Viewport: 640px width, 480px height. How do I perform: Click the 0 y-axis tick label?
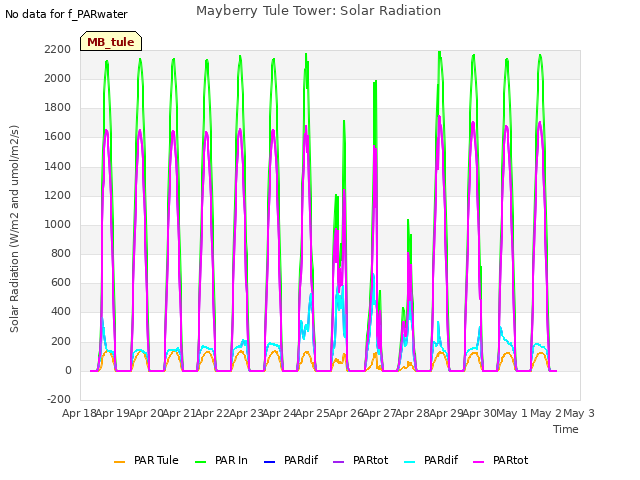pyautogui.click(x=68, y=371)
